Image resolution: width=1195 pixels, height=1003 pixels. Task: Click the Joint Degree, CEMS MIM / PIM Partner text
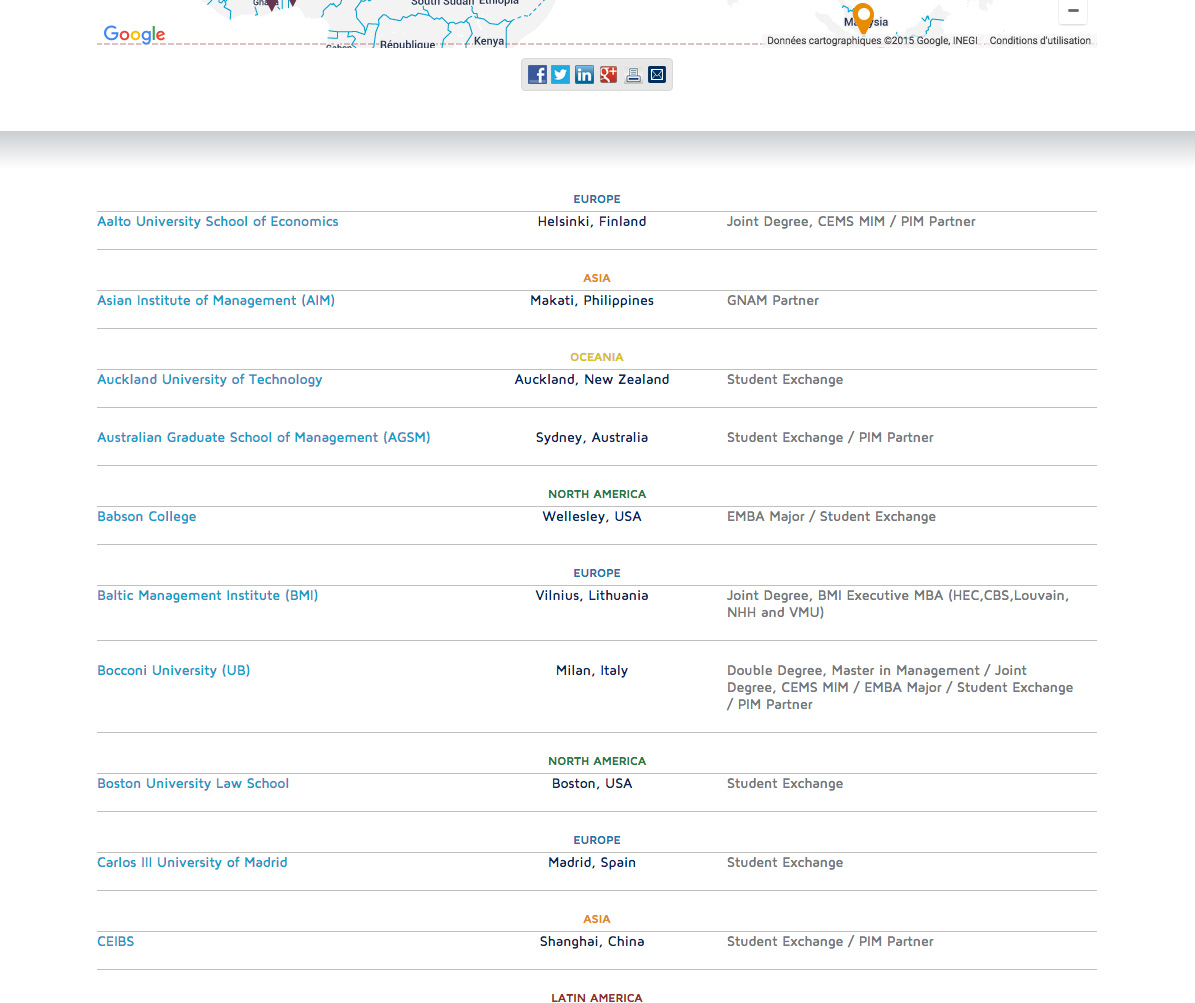[x=851, y=221]
